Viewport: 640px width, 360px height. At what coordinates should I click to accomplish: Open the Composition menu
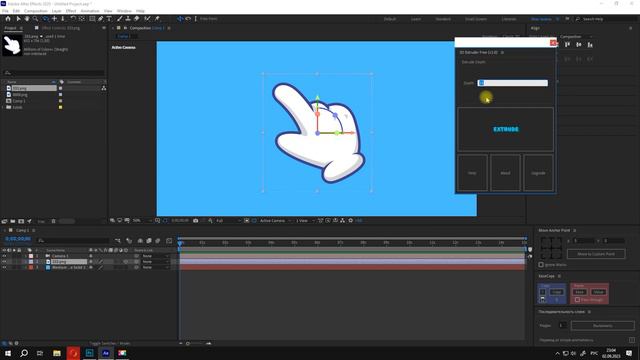click(36, 11)
